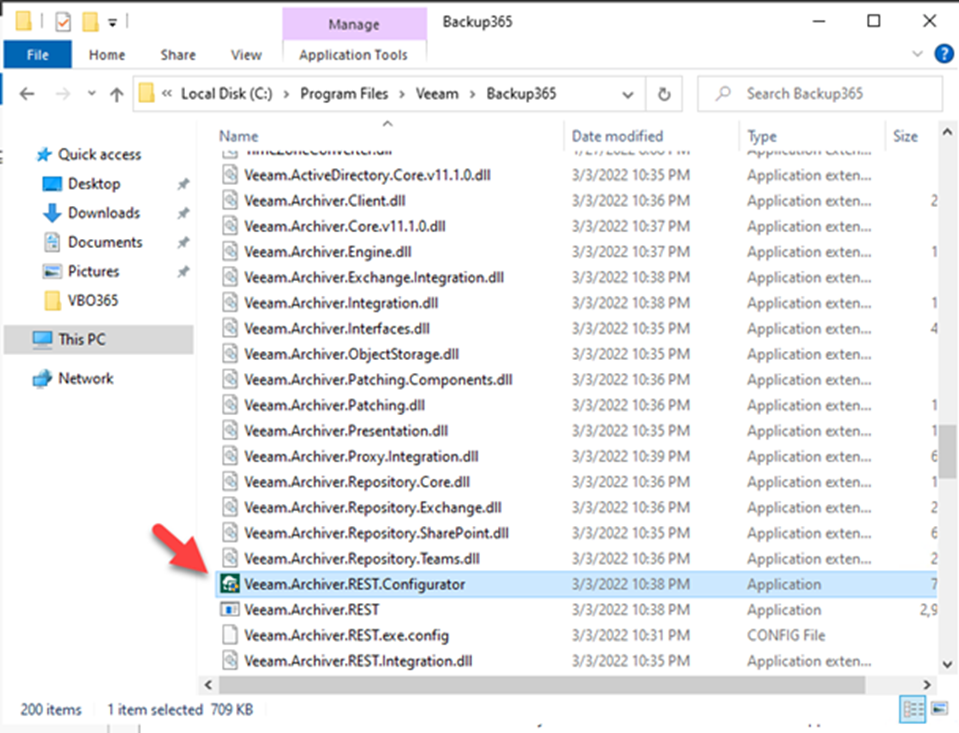The width and height of the screenshot is (959, 733).
Task: Open Customize Quick Access Toolbar dropdown
Action: point(113,23)
